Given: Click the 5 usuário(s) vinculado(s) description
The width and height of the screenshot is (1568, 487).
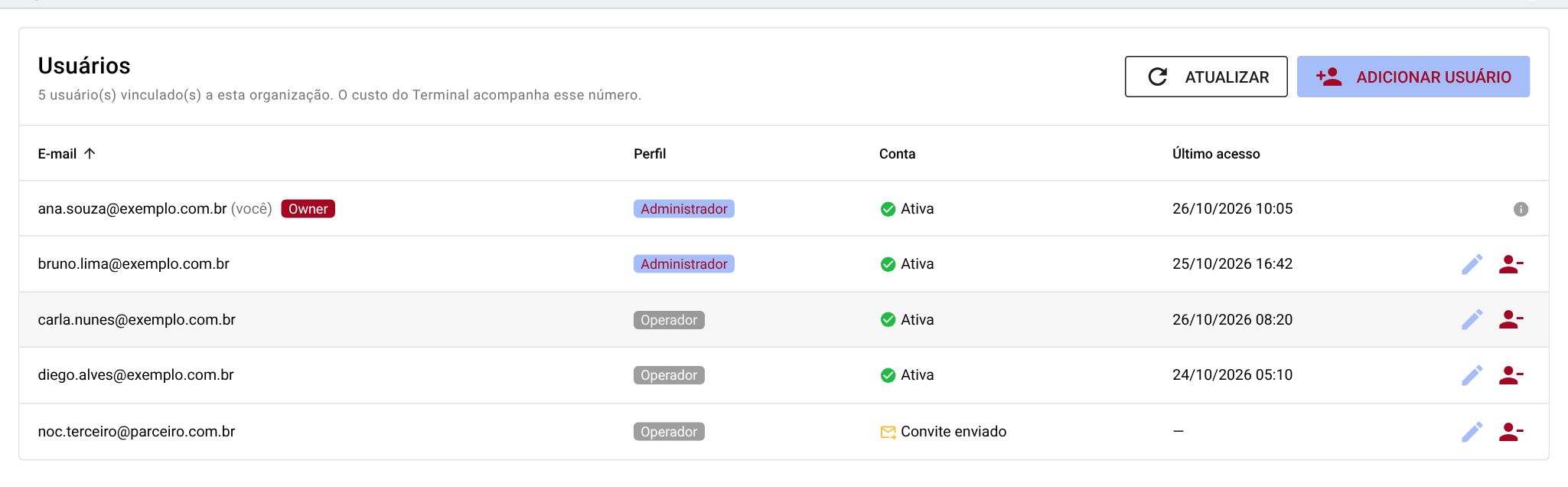Looking at the screenshot, I should pos(340,95).
